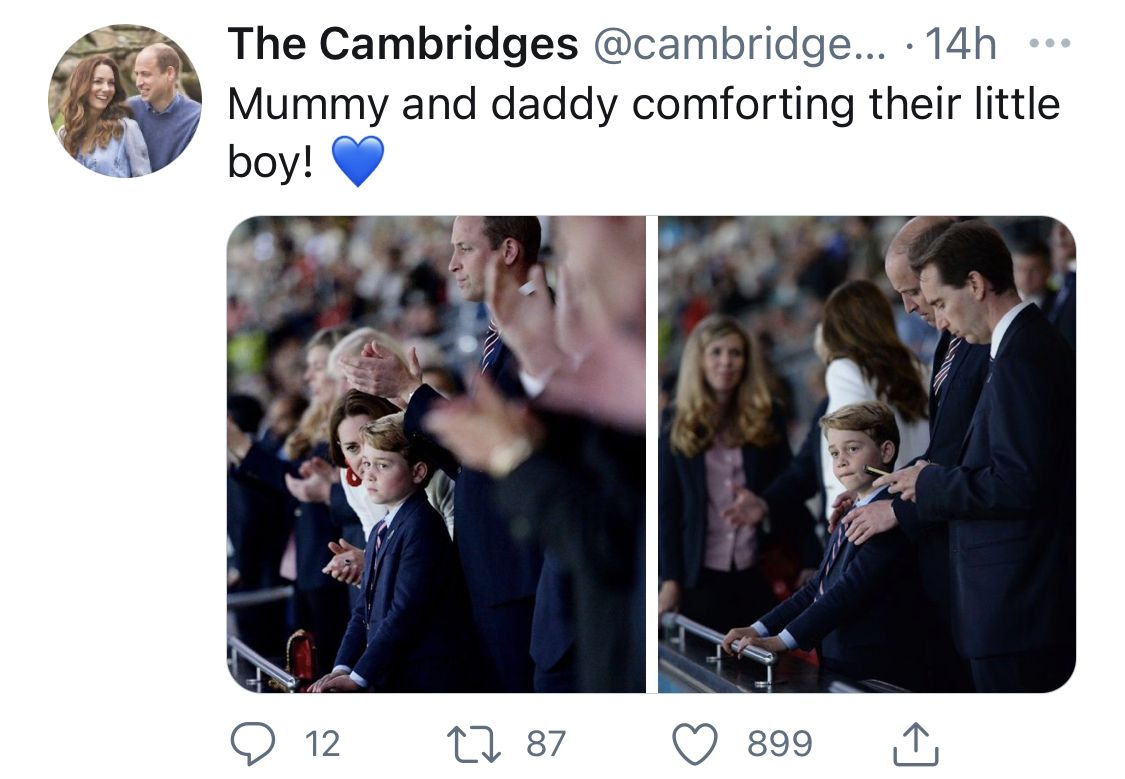Screen dimensions: 1125x779
Task: Click the word 'boy!' in the tweet
Action: coord(270,163)
